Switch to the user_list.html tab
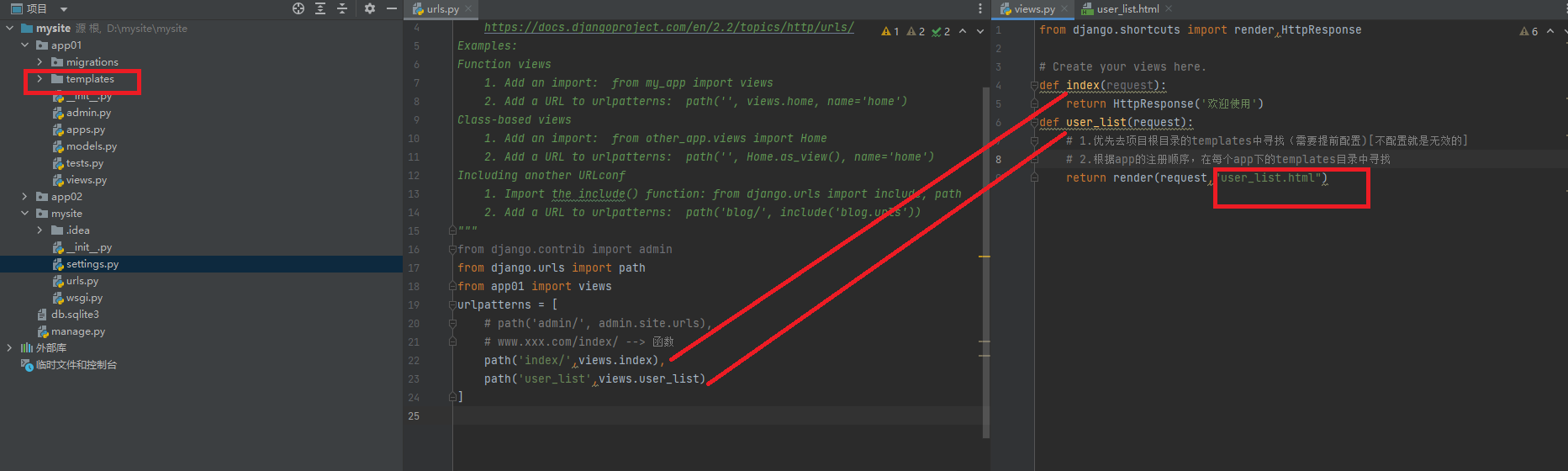The height and width of the screenshot is (471, 1568). click(1127, 9)
